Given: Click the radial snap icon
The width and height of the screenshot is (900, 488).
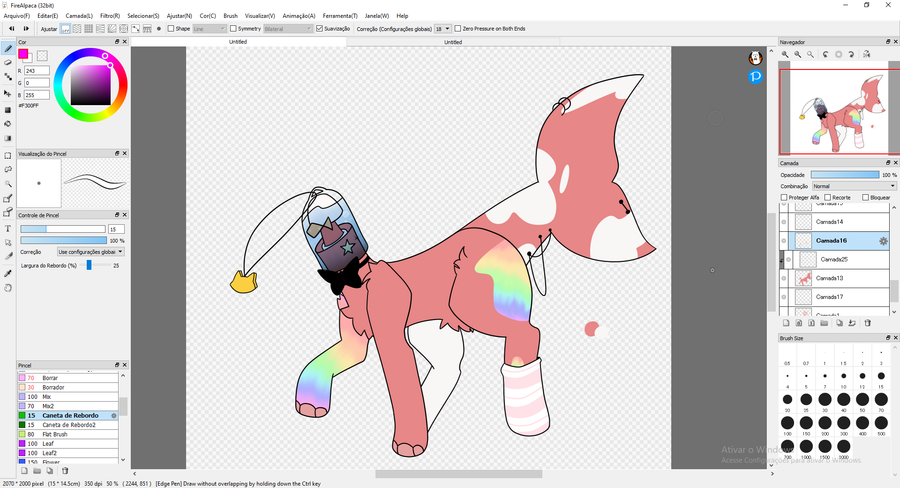Looking at the screenshot, I should 112,29.
